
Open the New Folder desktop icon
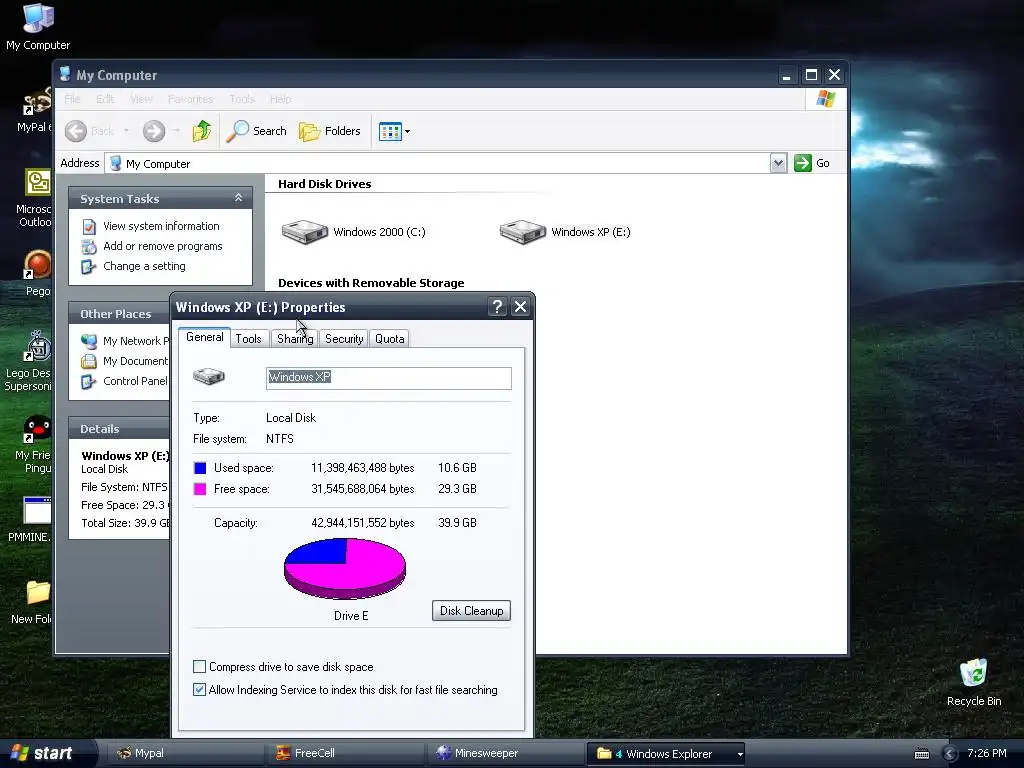(x=33, y=602)
